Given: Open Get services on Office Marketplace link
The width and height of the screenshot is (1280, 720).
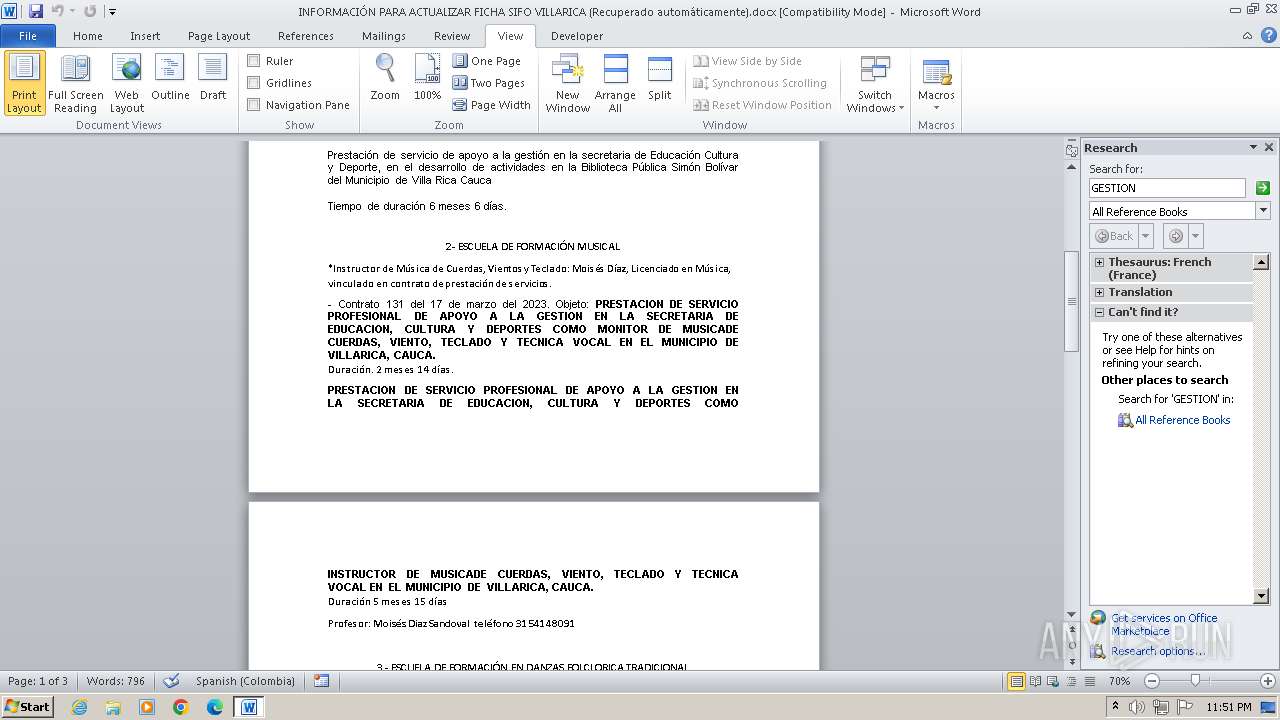Looking at the screenshot, I should (1164, 624).
